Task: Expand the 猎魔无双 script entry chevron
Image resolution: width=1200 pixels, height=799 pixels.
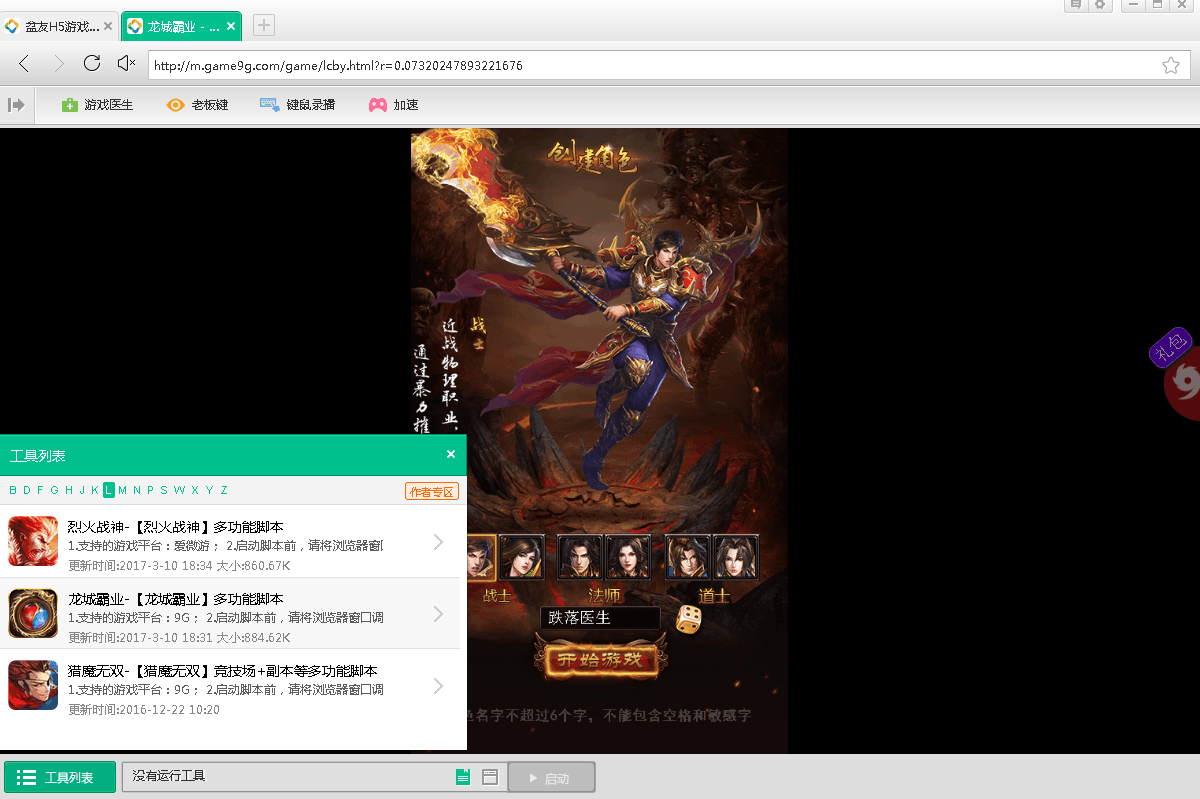Action: pyautogui.click(x=438, y=686)
